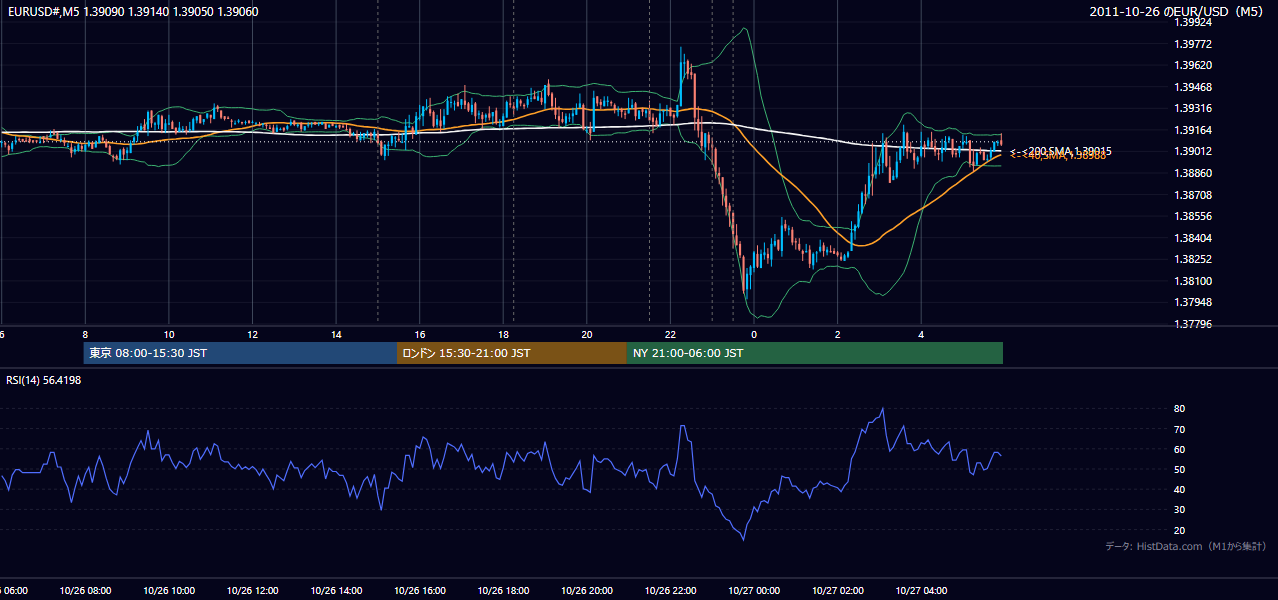Click price axis label 1.39012

[1193, 151]
